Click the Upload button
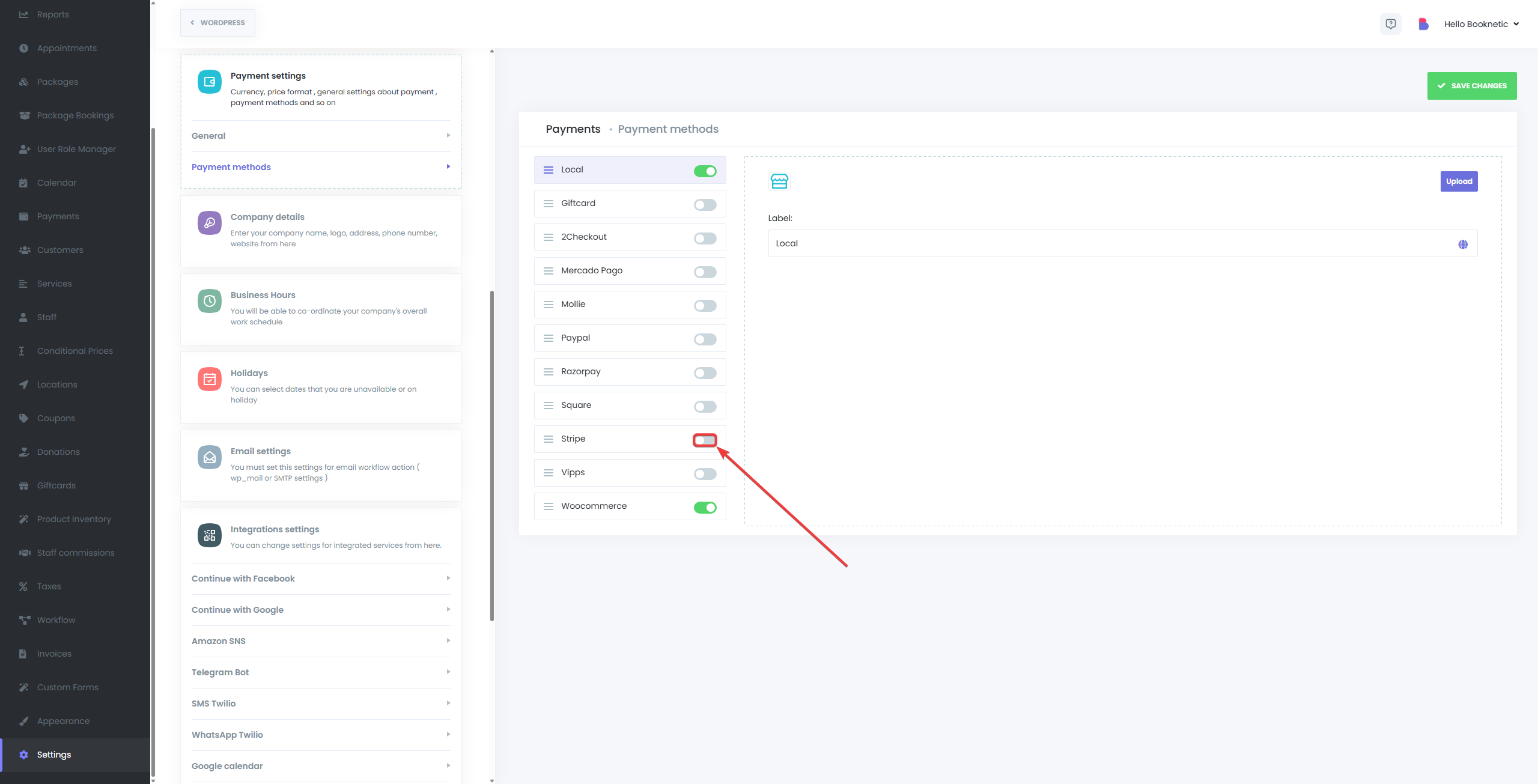The width and height of the screenshot is (1538, 784). point(1459,181)
